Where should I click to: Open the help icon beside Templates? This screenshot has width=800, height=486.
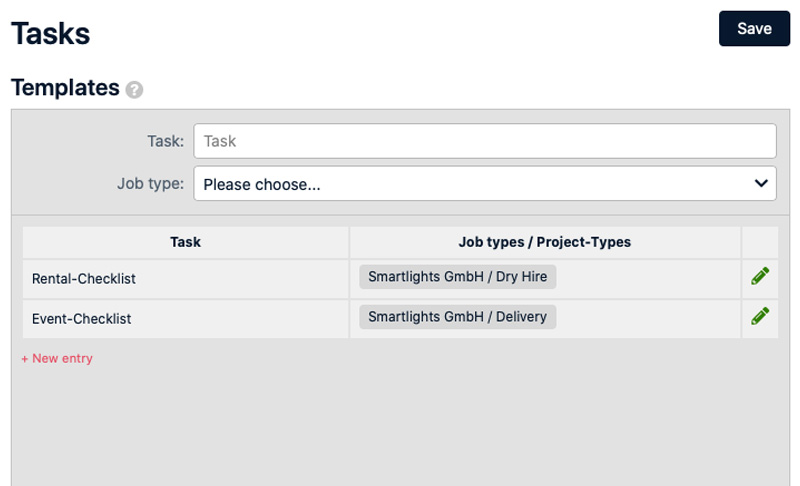[135, 89]
